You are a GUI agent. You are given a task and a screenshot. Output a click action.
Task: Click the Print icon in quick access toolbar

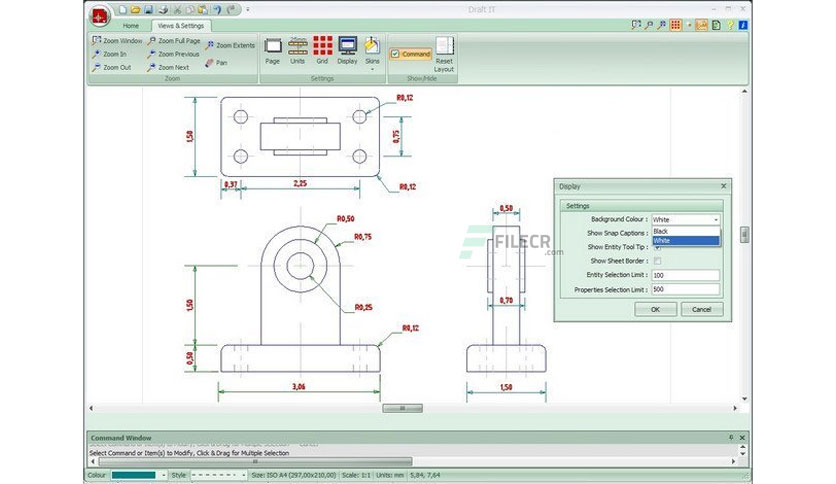(163, 10)
